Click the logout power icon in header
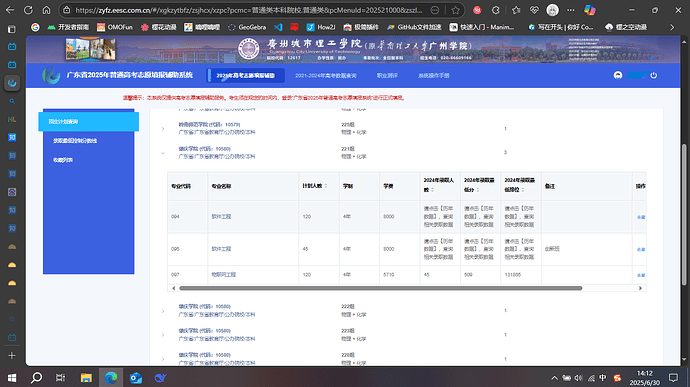690x387 pixels. pos(653,75)
